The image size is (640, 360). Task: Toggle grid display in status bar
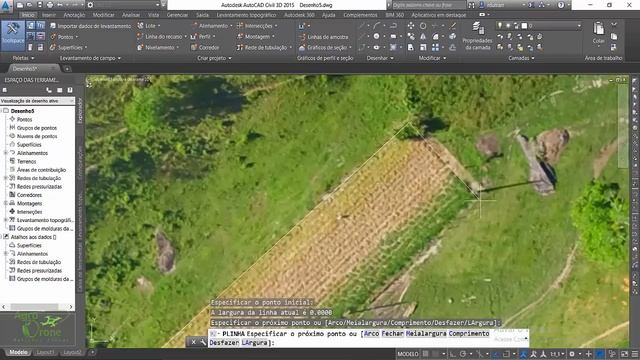(x=426, y=354)
